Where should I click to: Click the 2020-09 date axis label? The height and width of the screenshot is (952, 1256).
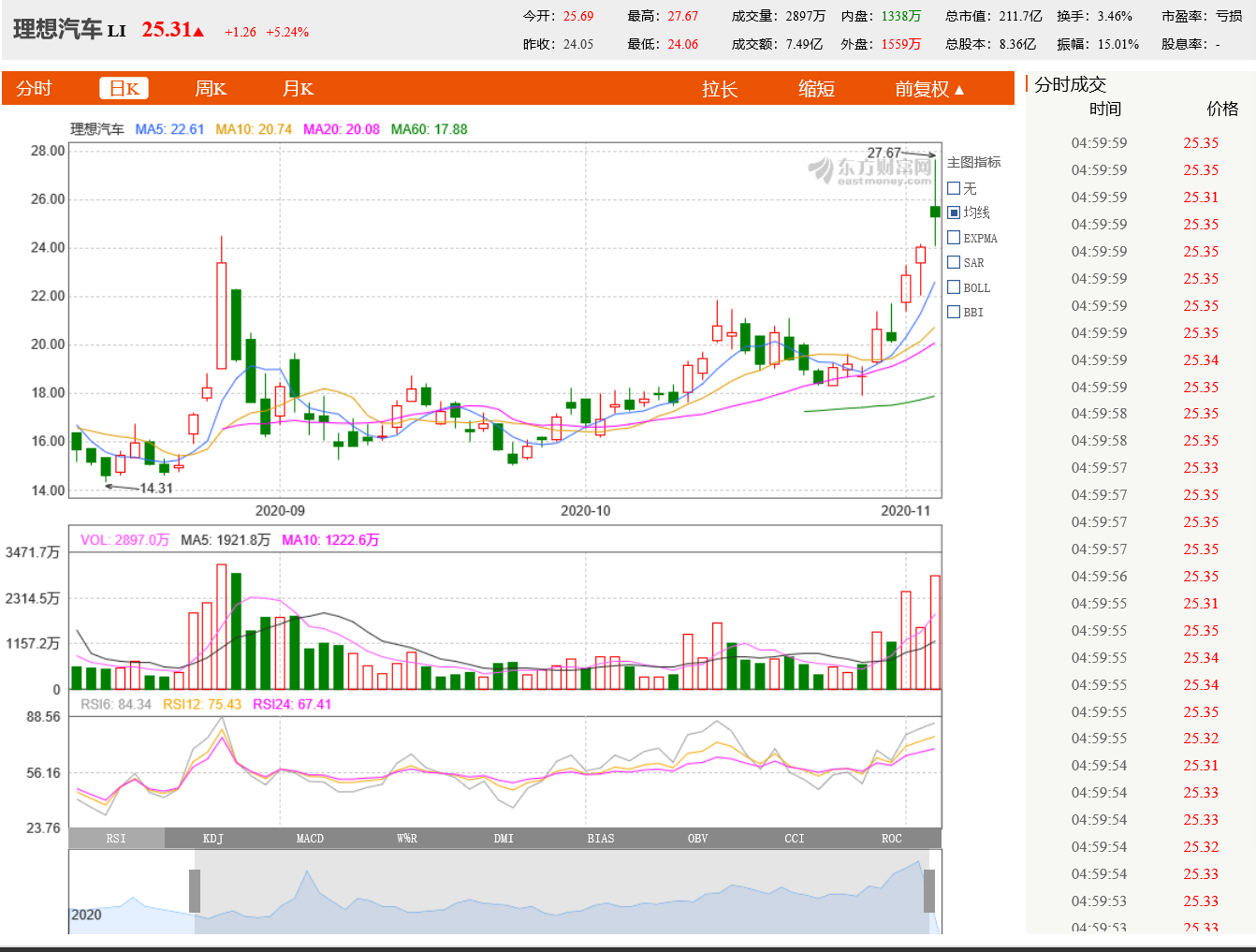point(280,510)
